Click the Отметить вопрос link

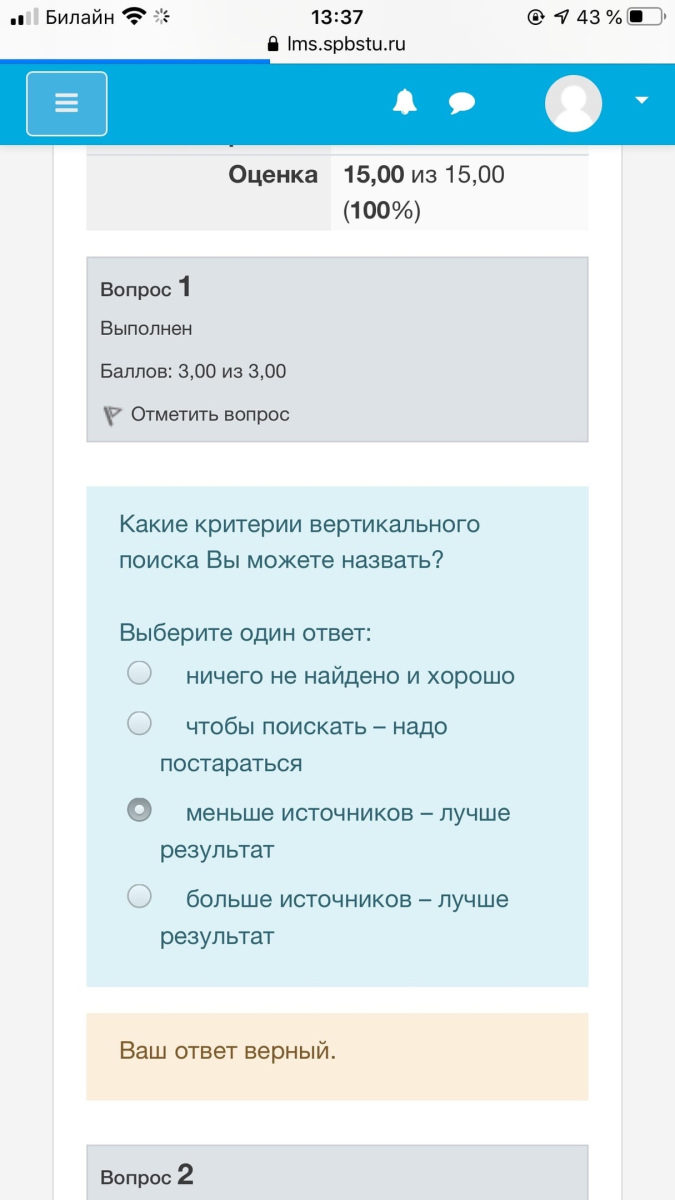tap(210, 414)
